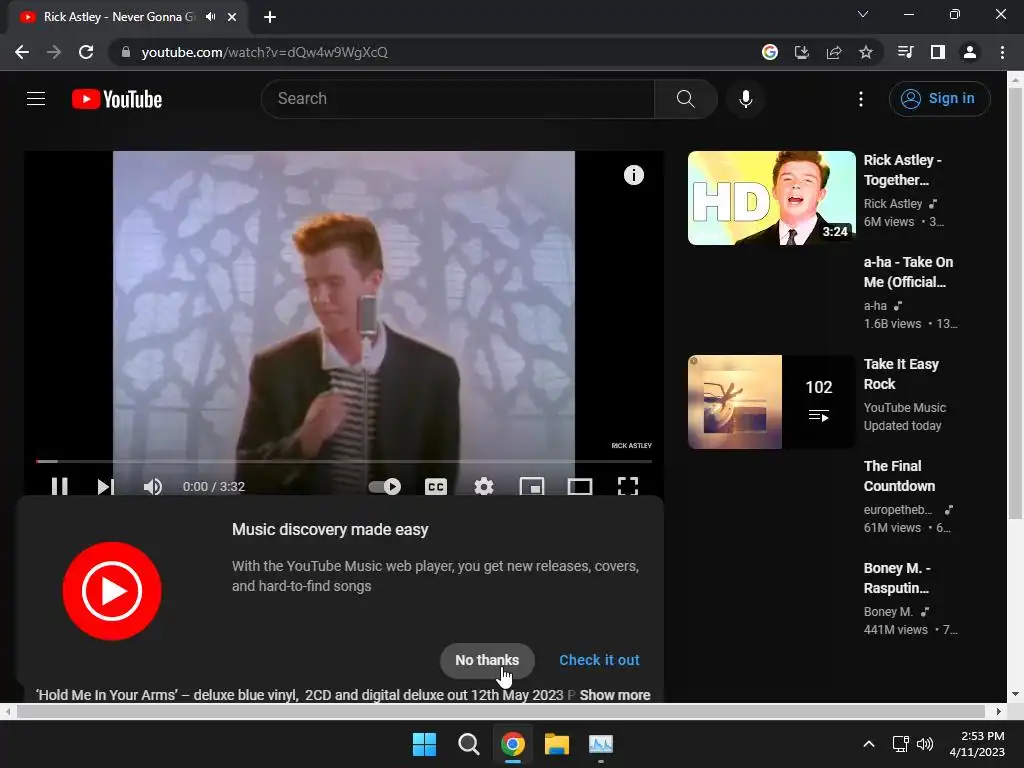The width and height of the screenshot is (1024, 768).
Task: Toggle the autoplay switch in player
Action: click(x=385, y=487)
